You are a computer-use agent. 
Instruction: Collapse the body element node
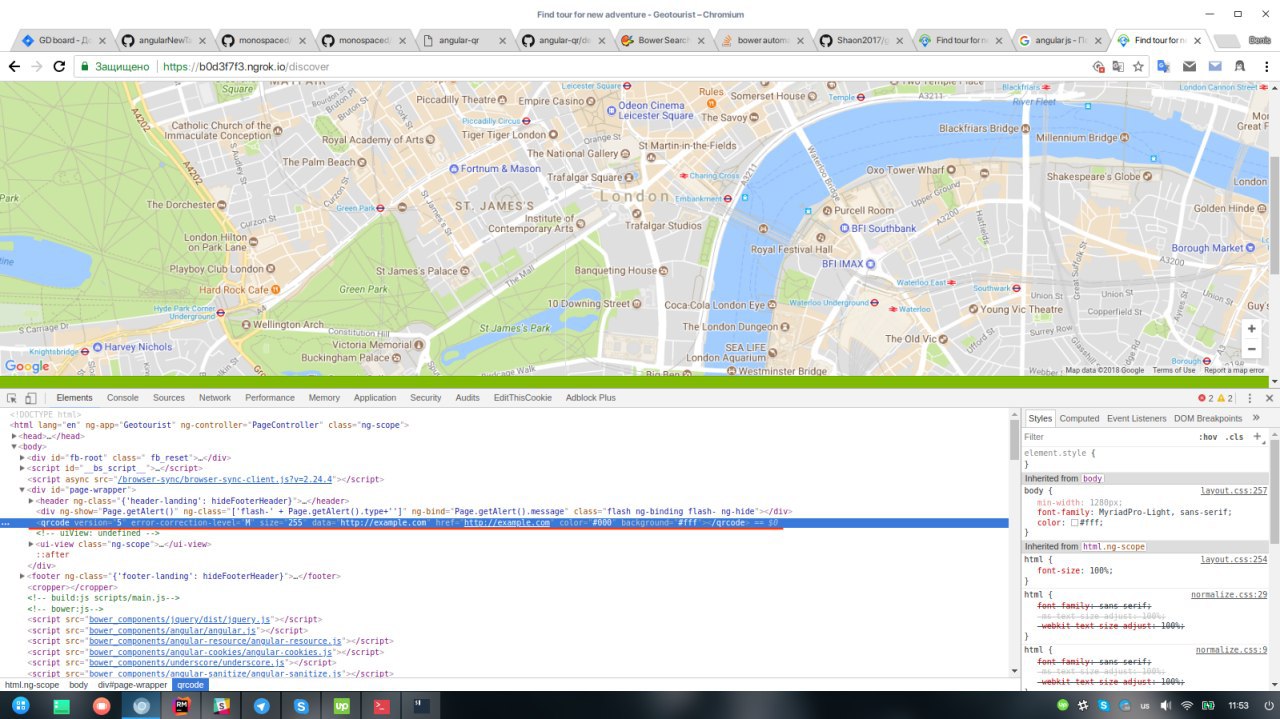pos(14,447)
